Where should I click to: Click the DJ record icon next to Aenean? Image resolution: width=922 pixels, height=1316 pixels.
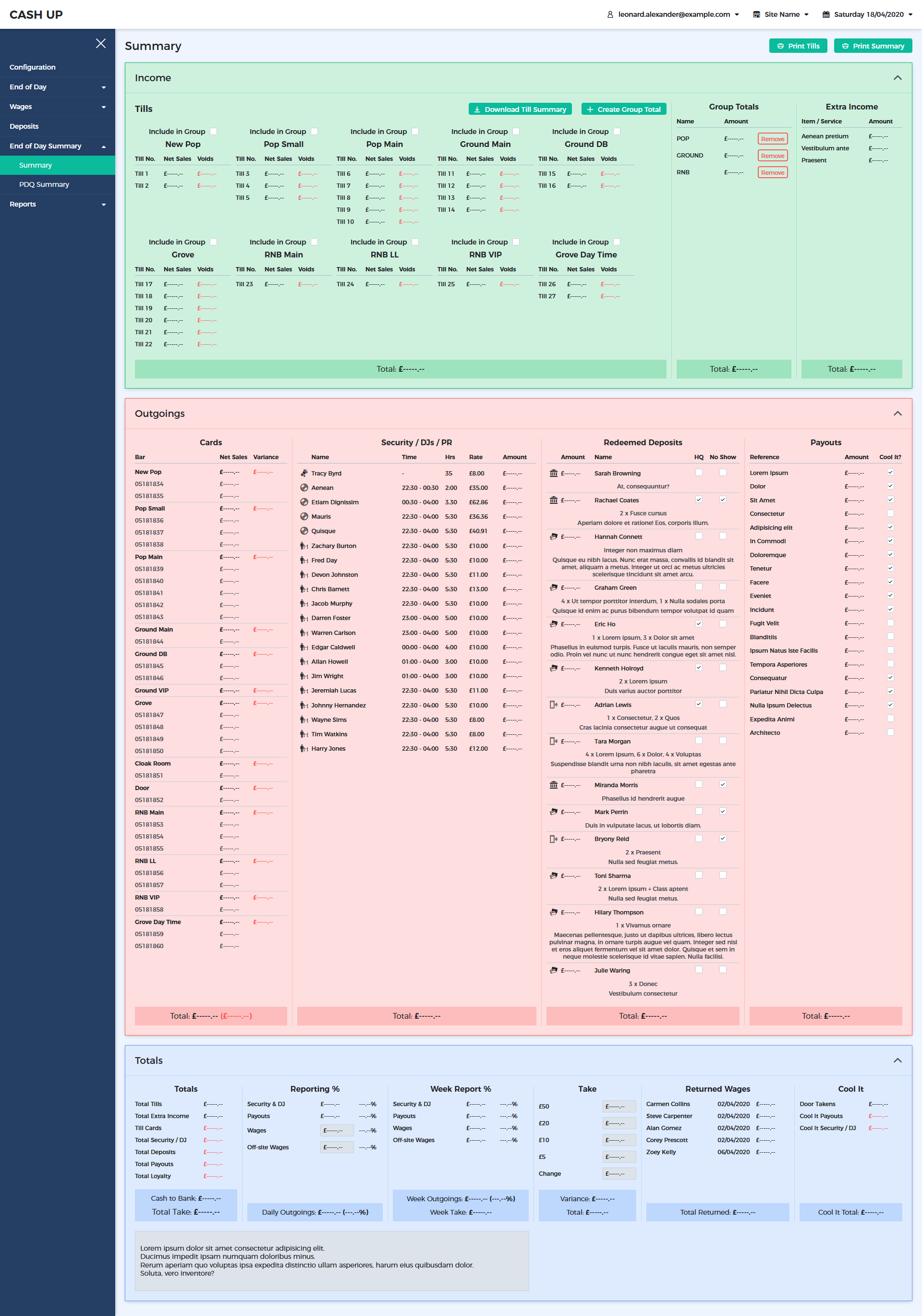[x=303, y=487]
